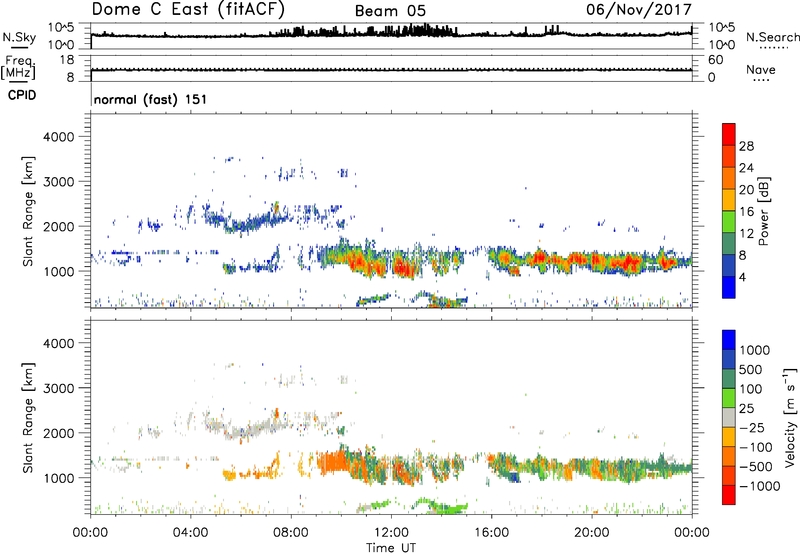Click the date '06/Nov/2017'
The image size is (800, 554).
coord(639,10)
